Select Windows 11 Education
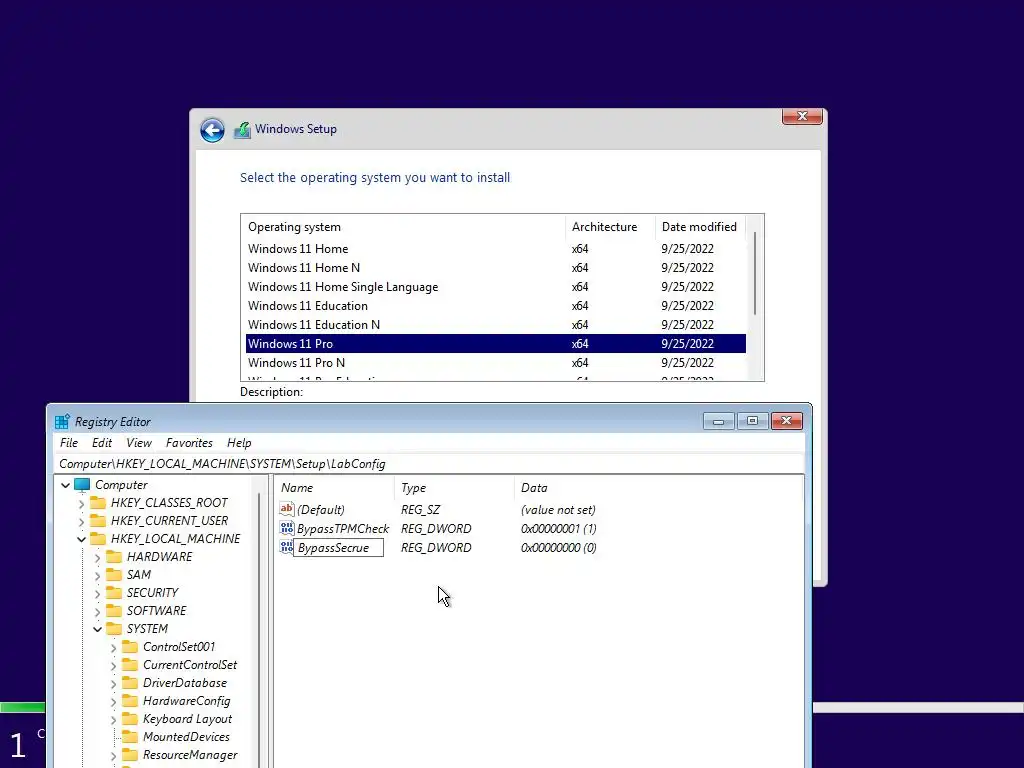This screenshot has width=1024, height=768. click(496, 306)
